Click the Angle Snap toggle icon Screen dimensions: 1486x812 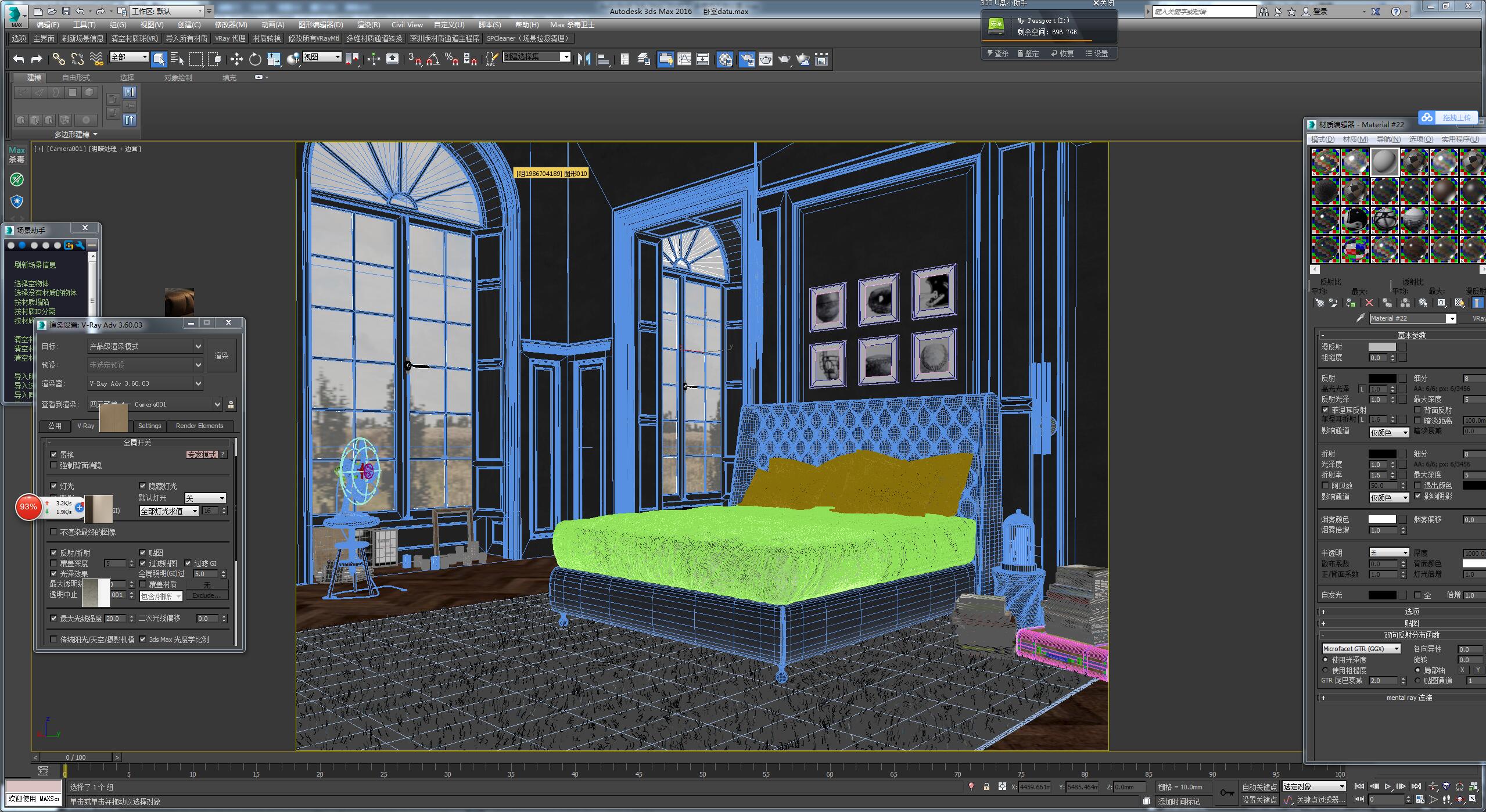click(x=433, y=59)
